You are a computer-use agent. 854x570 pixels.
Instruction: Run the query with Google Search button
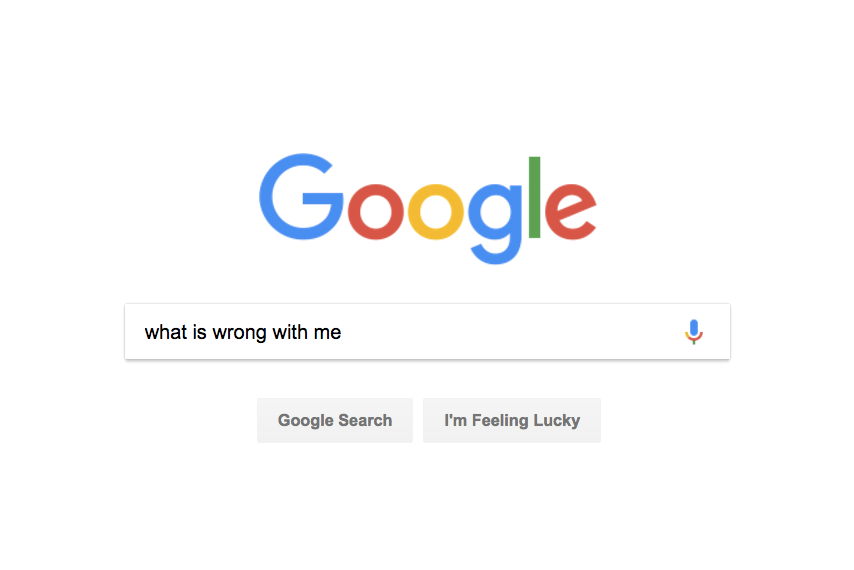(335, 420)
